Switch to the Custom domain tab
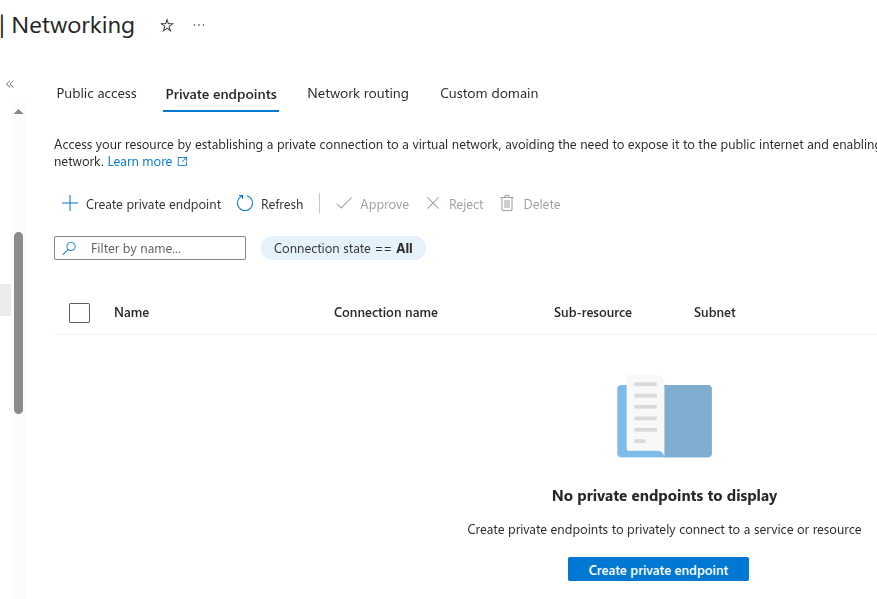The height and width of the screenshot is (599, 877). (x=488, y=93)
